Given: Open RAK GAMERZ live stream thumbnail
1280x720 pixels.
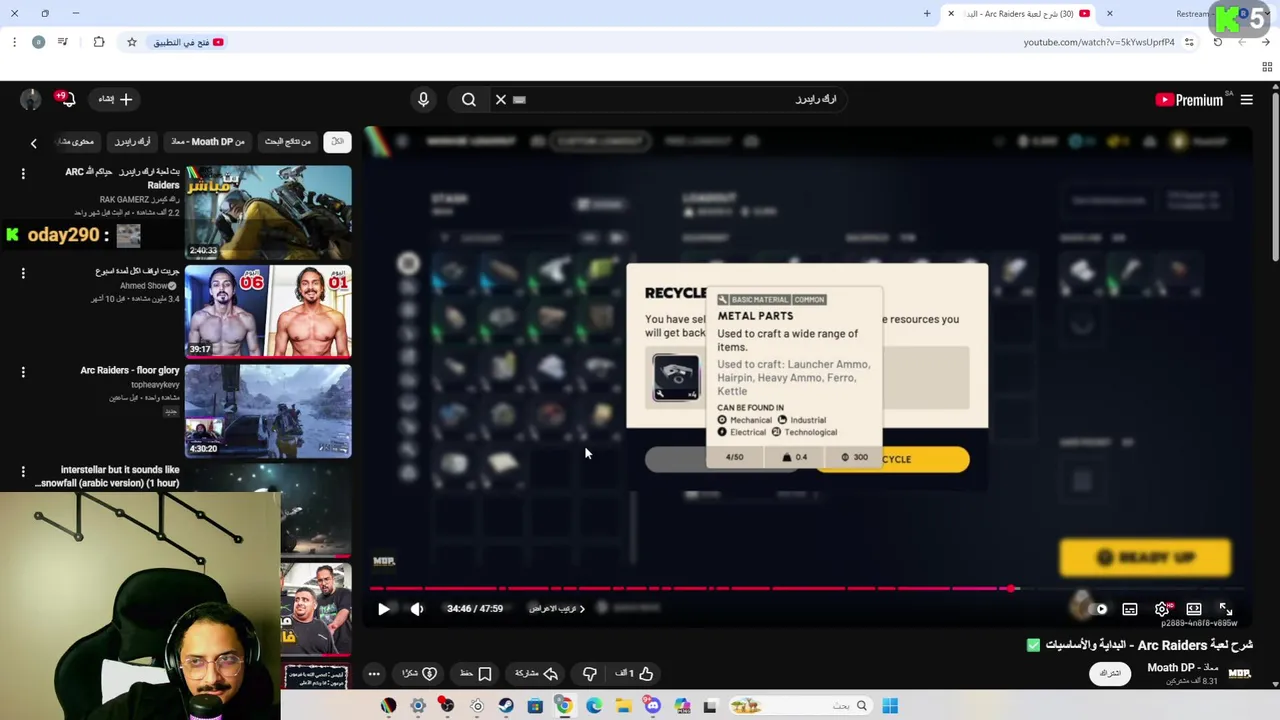Looking at the screenshot, I should 268,212.
